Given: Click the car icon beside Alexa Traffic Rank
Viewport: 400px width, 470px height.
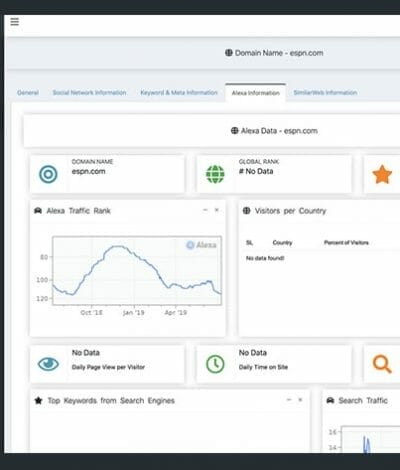Looking at the screenshot, I should 38,211.
